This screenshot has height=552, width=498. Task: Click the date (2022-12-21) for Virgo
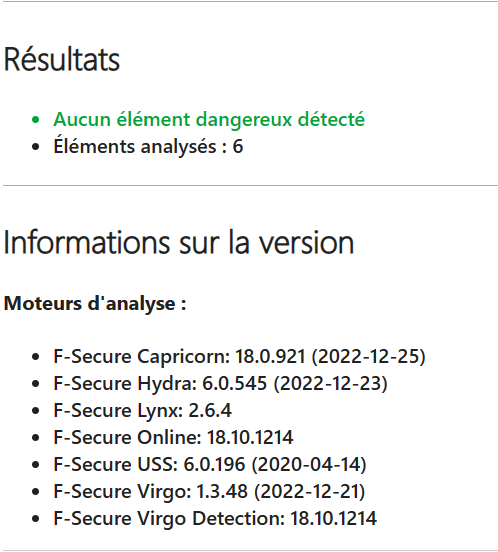310,491
